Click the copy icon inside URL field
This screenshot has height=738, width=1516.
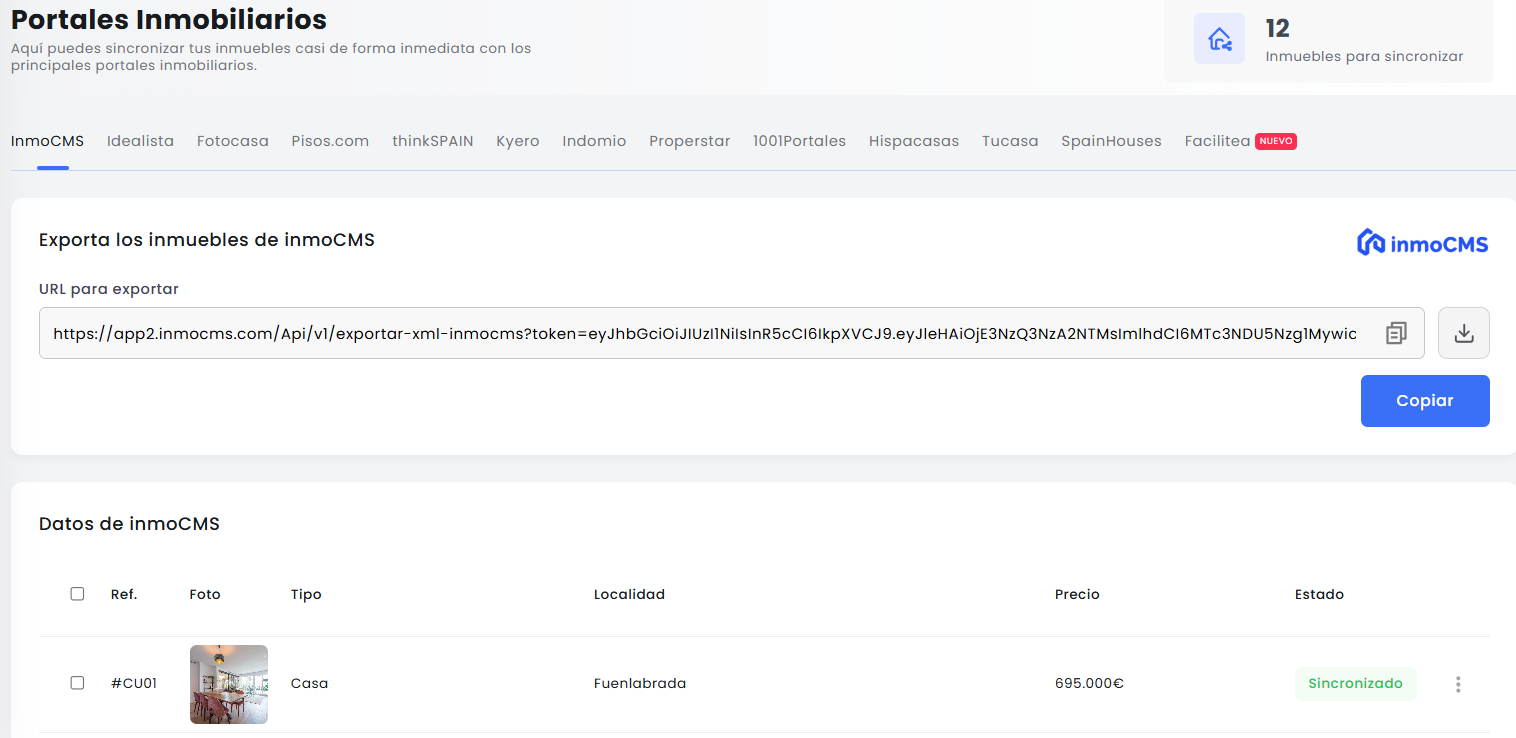click(1396, 333)
